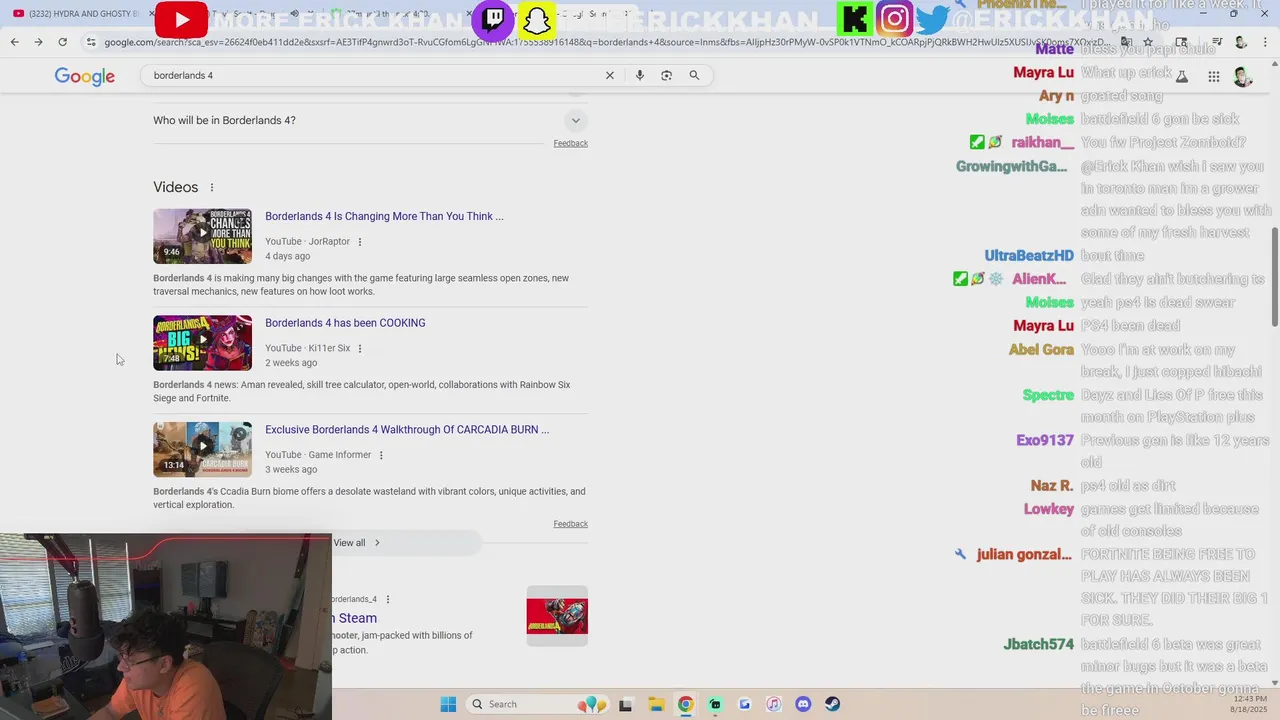This screenshot has height=720, width=1280.
Task: Bookmark this page with the star icon
Action: (x=1148, y=42)
